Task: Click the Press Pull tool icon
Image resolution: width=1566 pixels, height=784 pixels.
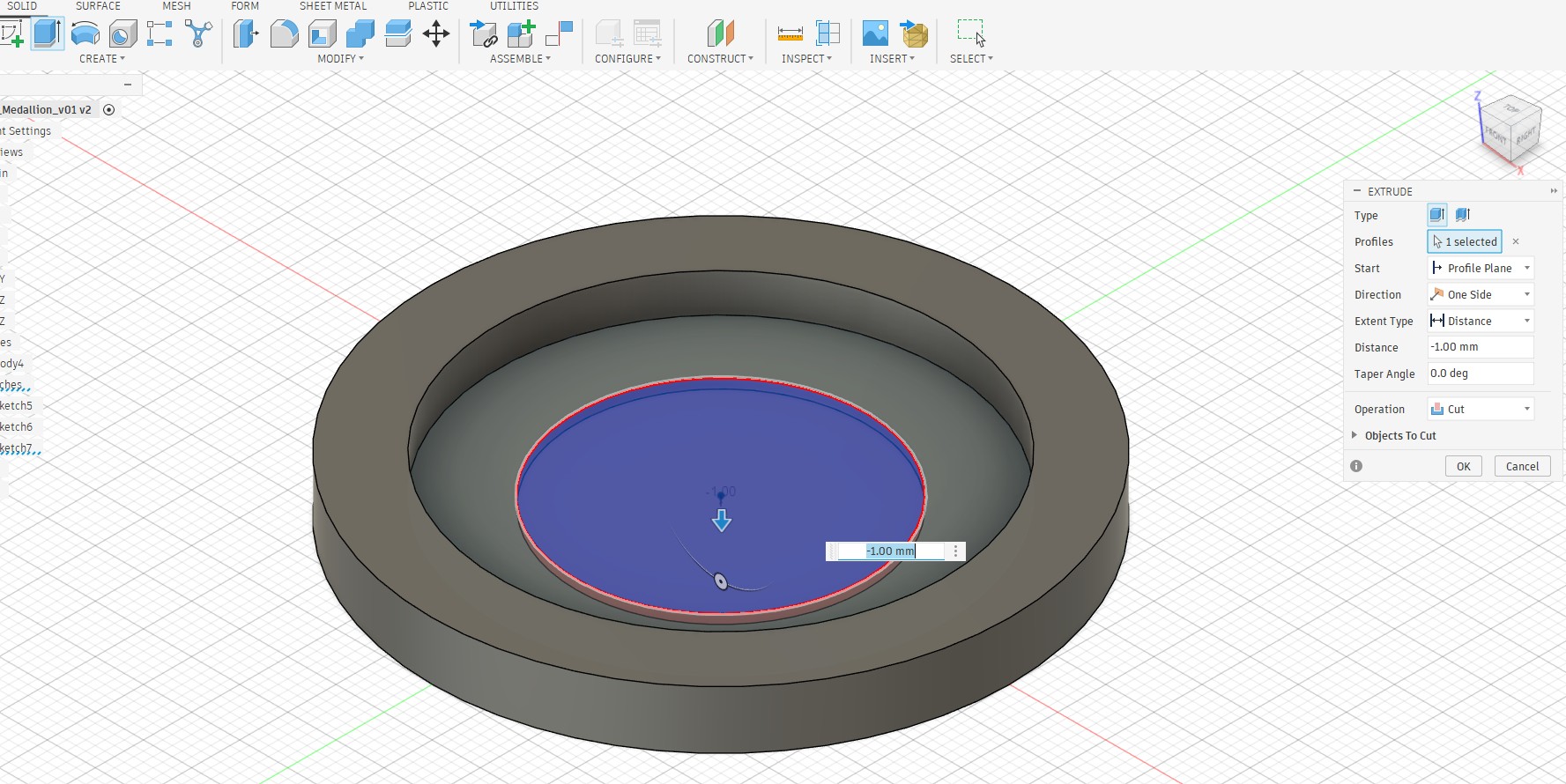Action: tap(246, 34)
